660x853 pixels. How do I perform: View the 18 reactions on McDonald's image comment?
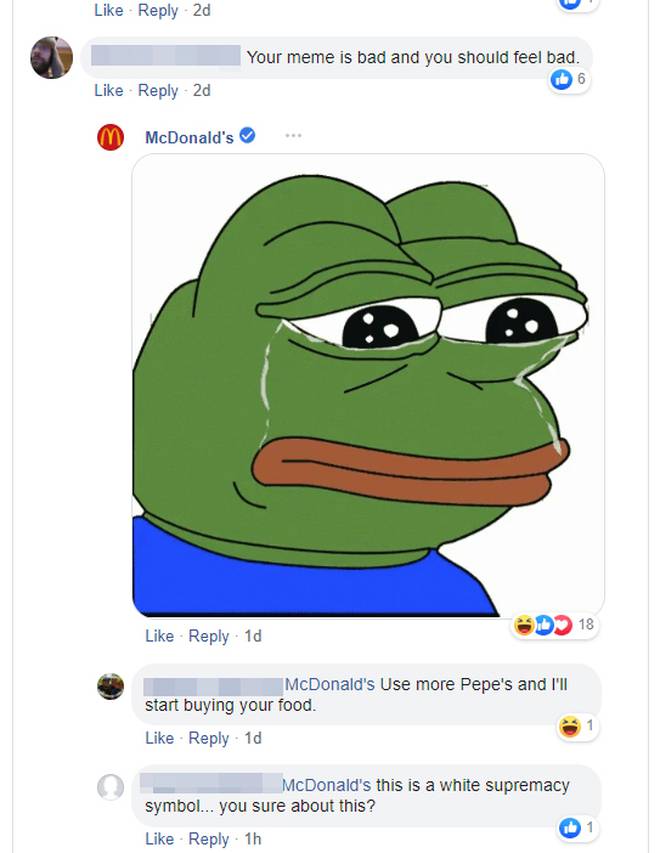[554, 625]
